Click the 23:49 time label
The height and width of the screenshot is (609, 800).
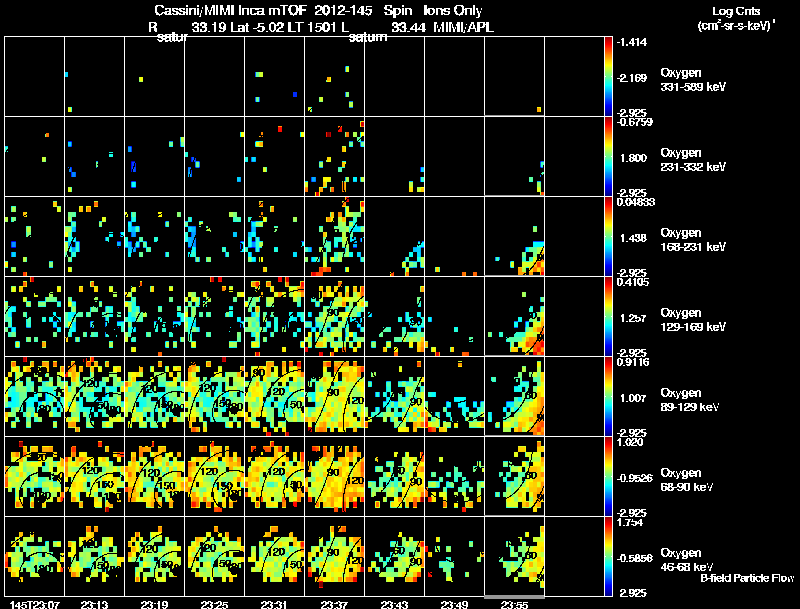click(x=455, y=604)
